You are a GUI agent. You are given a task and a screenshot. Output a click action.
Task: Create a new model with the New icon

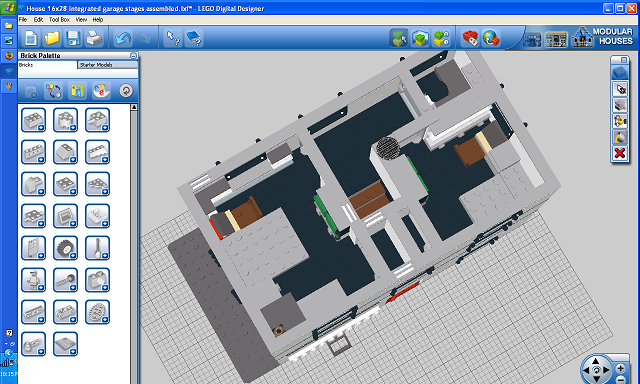tap(31, 38)
